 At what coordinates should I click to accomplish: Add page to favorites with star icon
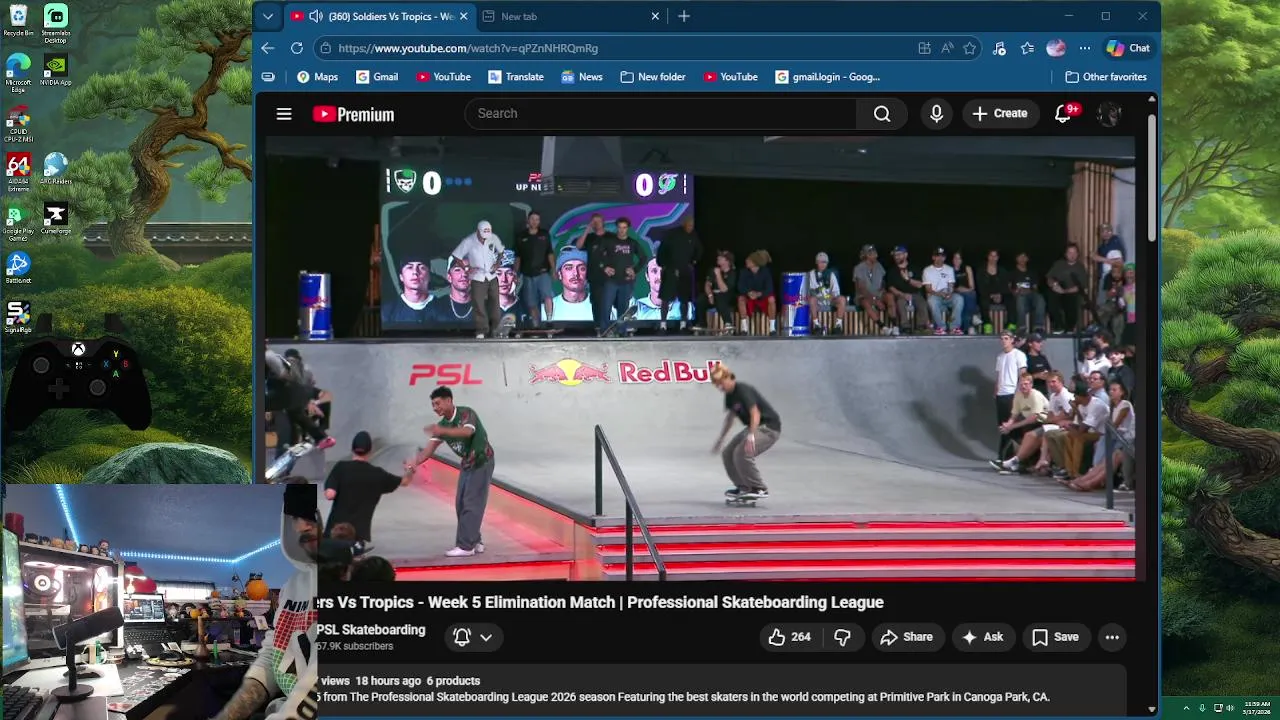pyautogui.click(x=969, y=48)
